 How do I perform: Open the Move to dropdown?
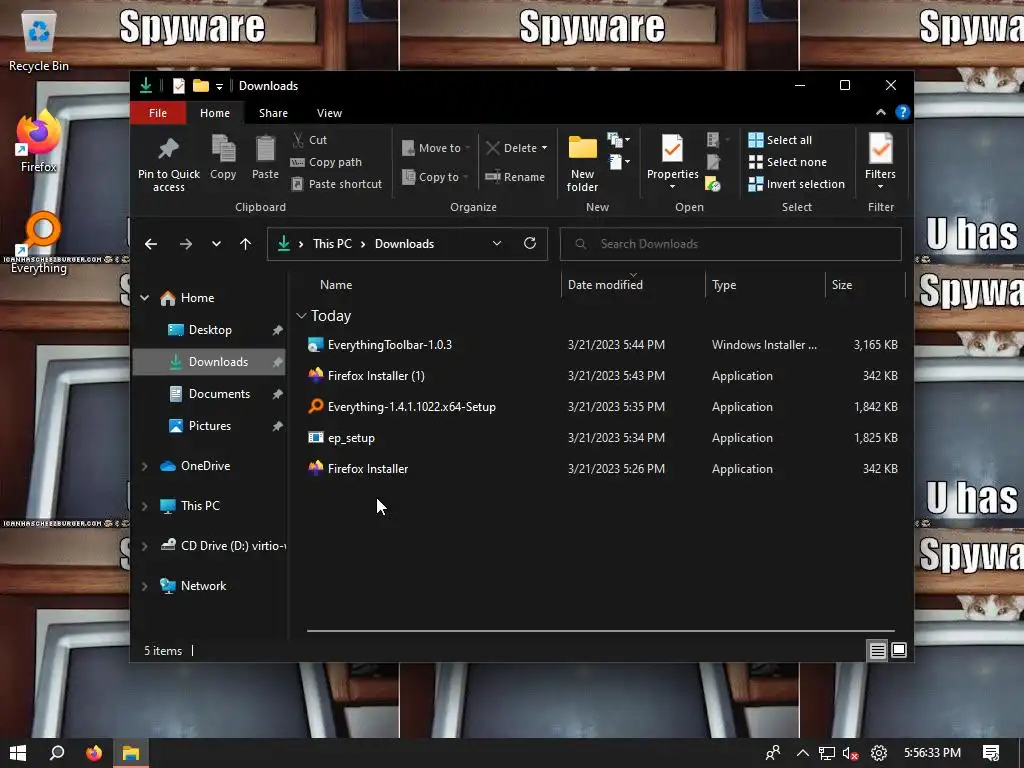(x=436, y=148)
